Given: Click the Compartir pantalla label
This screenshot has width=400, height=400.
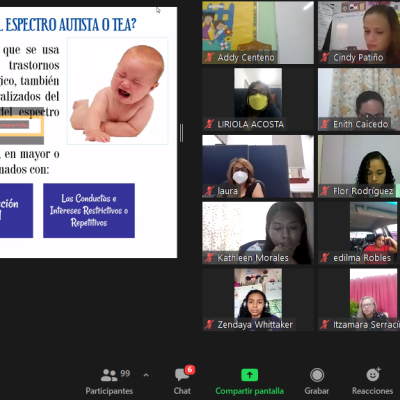Looking at the screenshot, I should coord(250,391).
